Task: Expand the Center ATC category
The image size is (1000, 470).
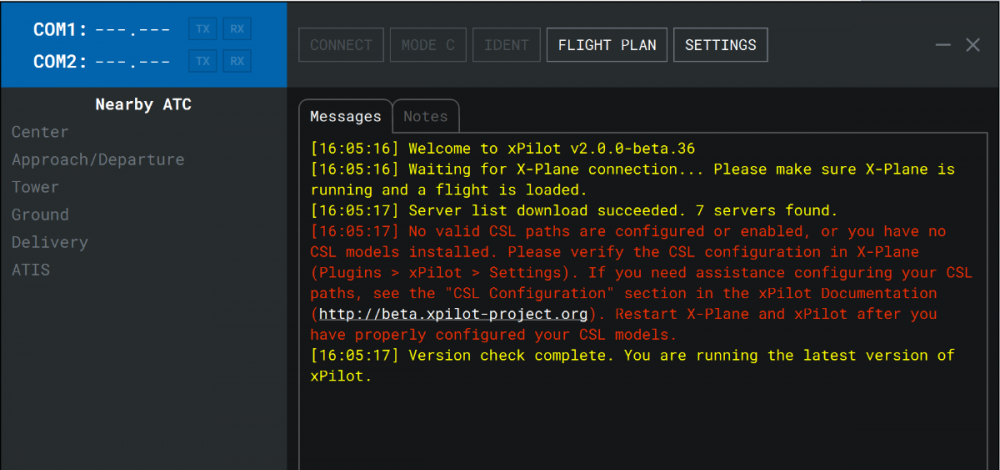Action: 40,132
